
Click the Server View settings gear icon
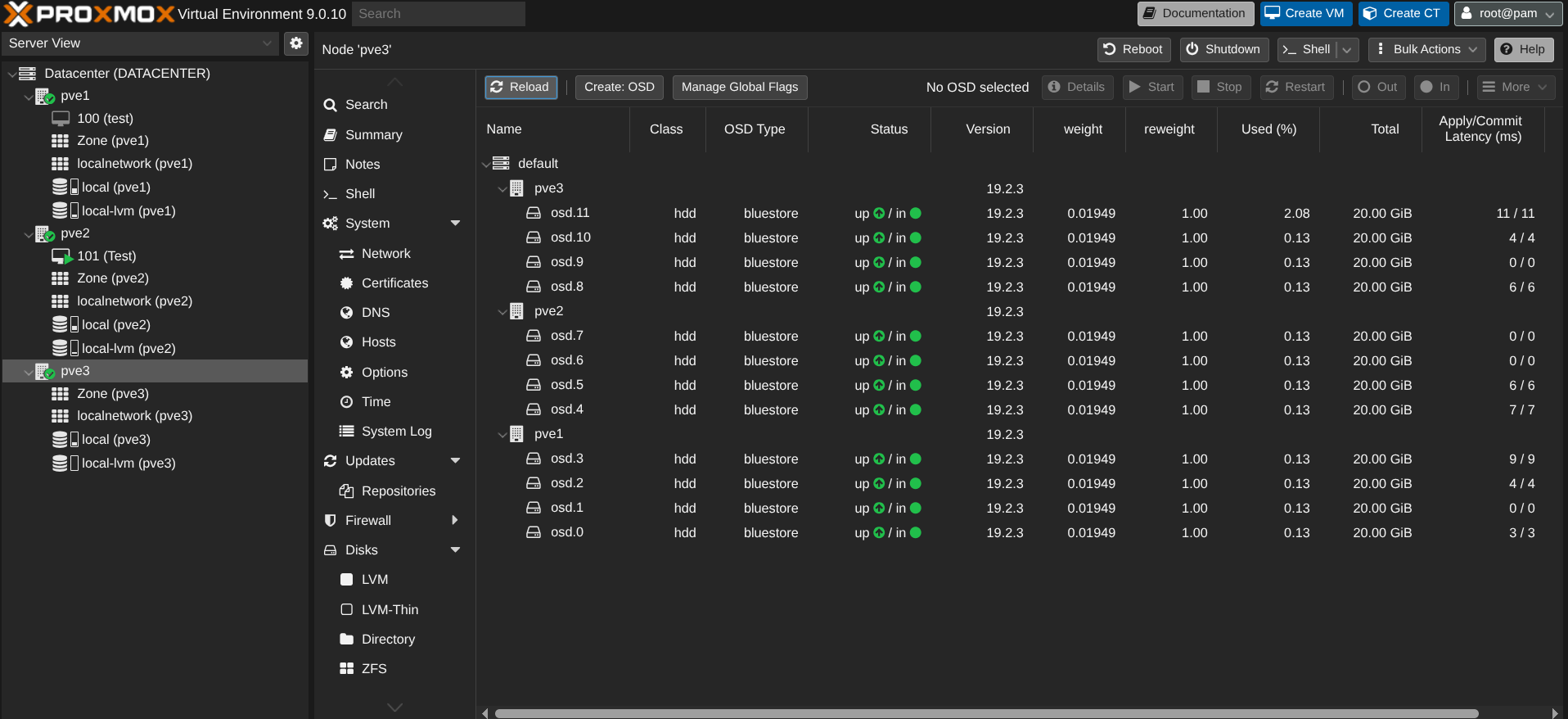pyautogui.click(x=295, y=43)
